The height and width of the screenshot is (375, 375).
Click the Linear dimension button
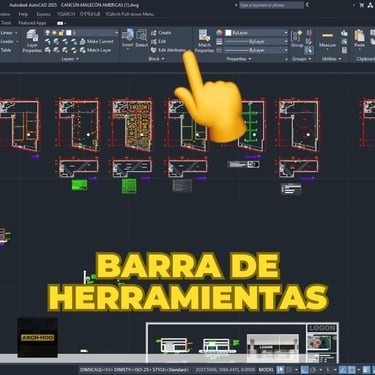(7, 33)
